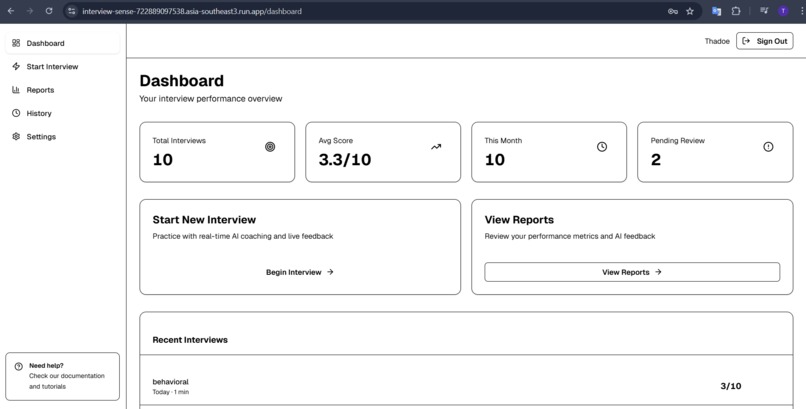Click the This Month clock icon
This screenshot has width=806, height=409.
point(602,147)
